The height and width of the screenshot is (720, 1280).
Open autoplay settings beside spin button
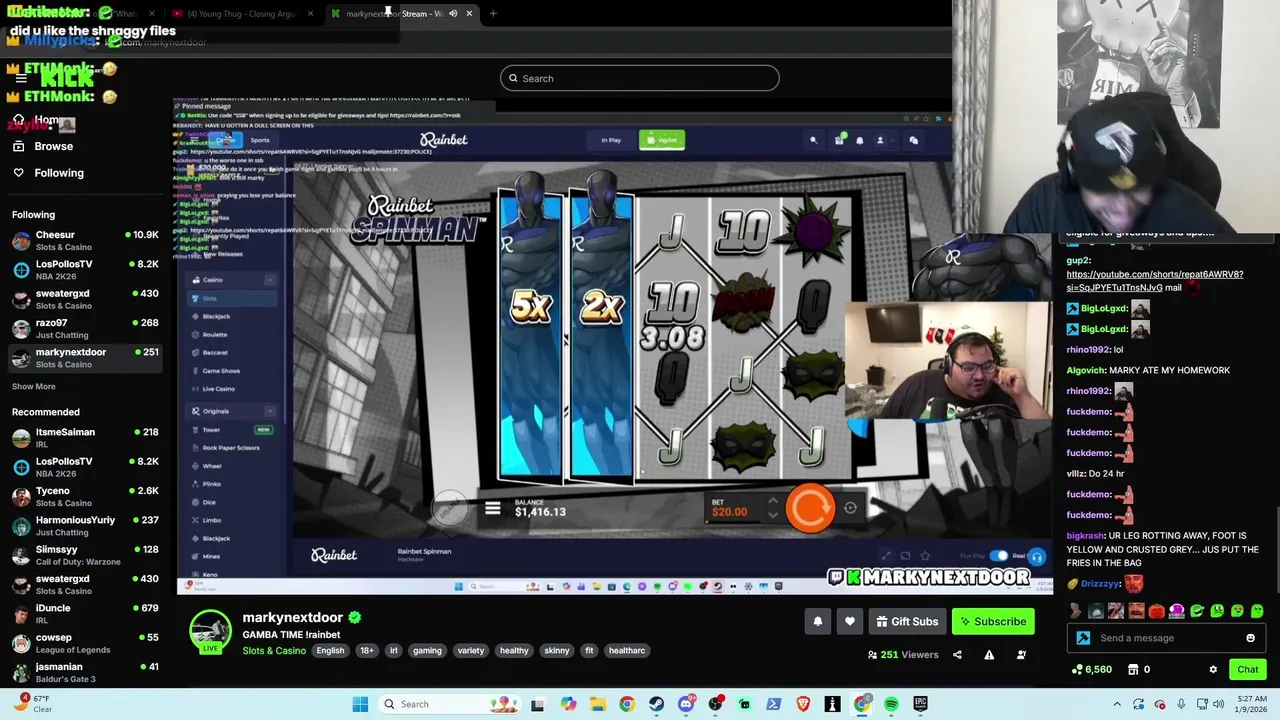click(850, 508)
